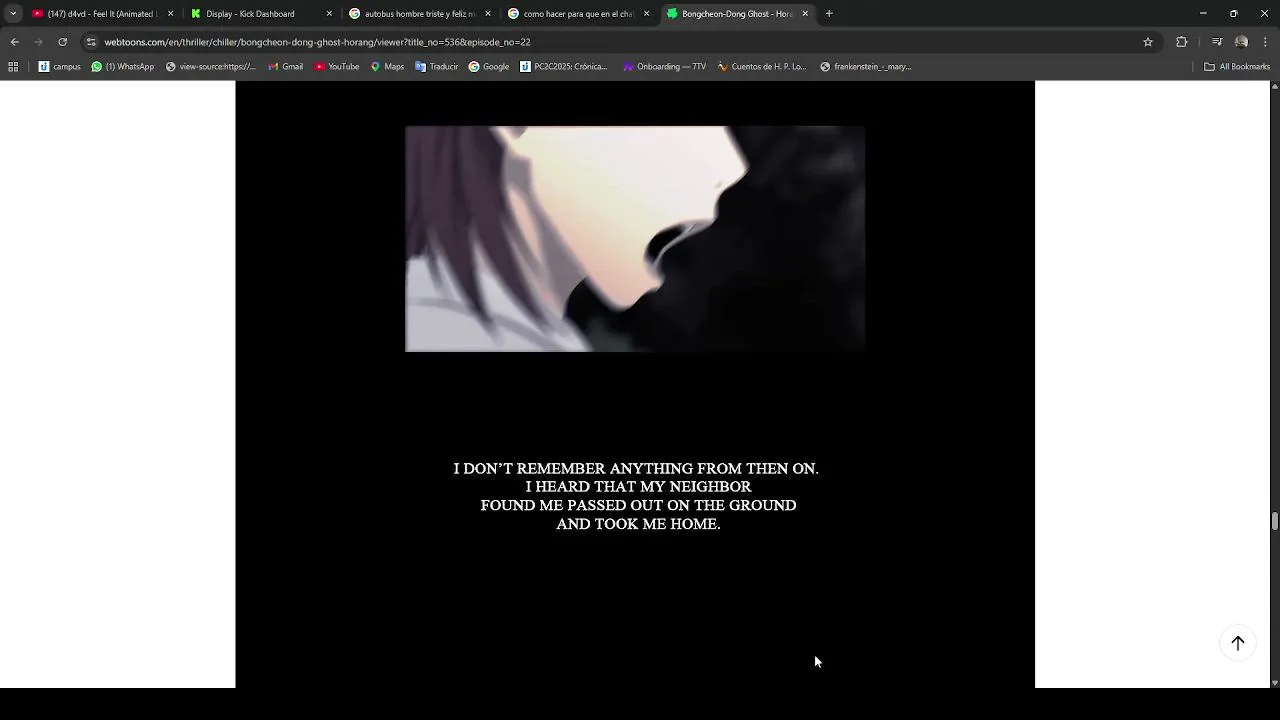Open a new browser tab

[x=829, y=14]
